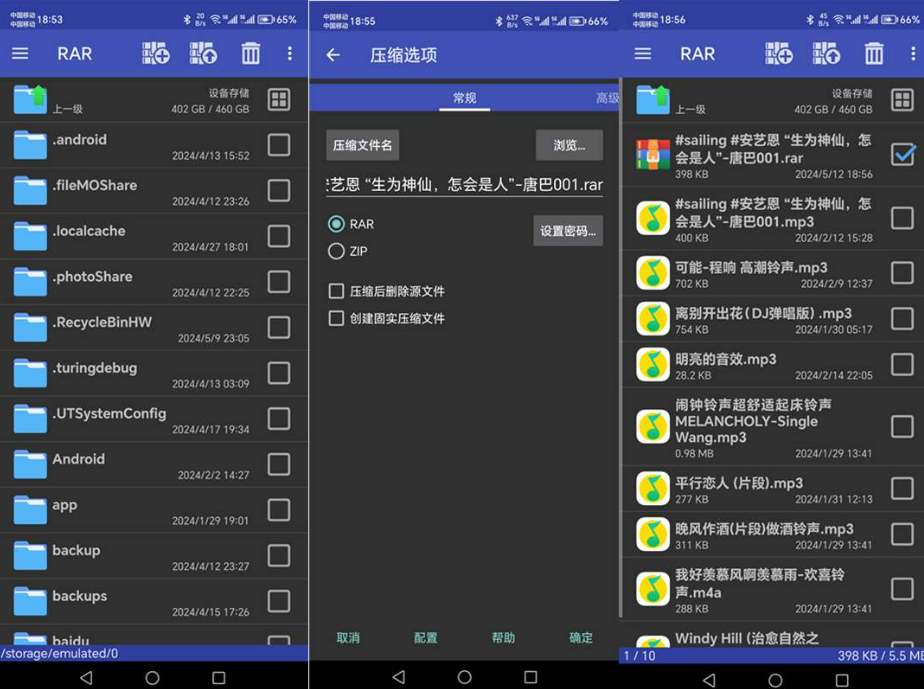Open the .android folder icon
This screenshot has height=689, width=924.
(30, 146)
